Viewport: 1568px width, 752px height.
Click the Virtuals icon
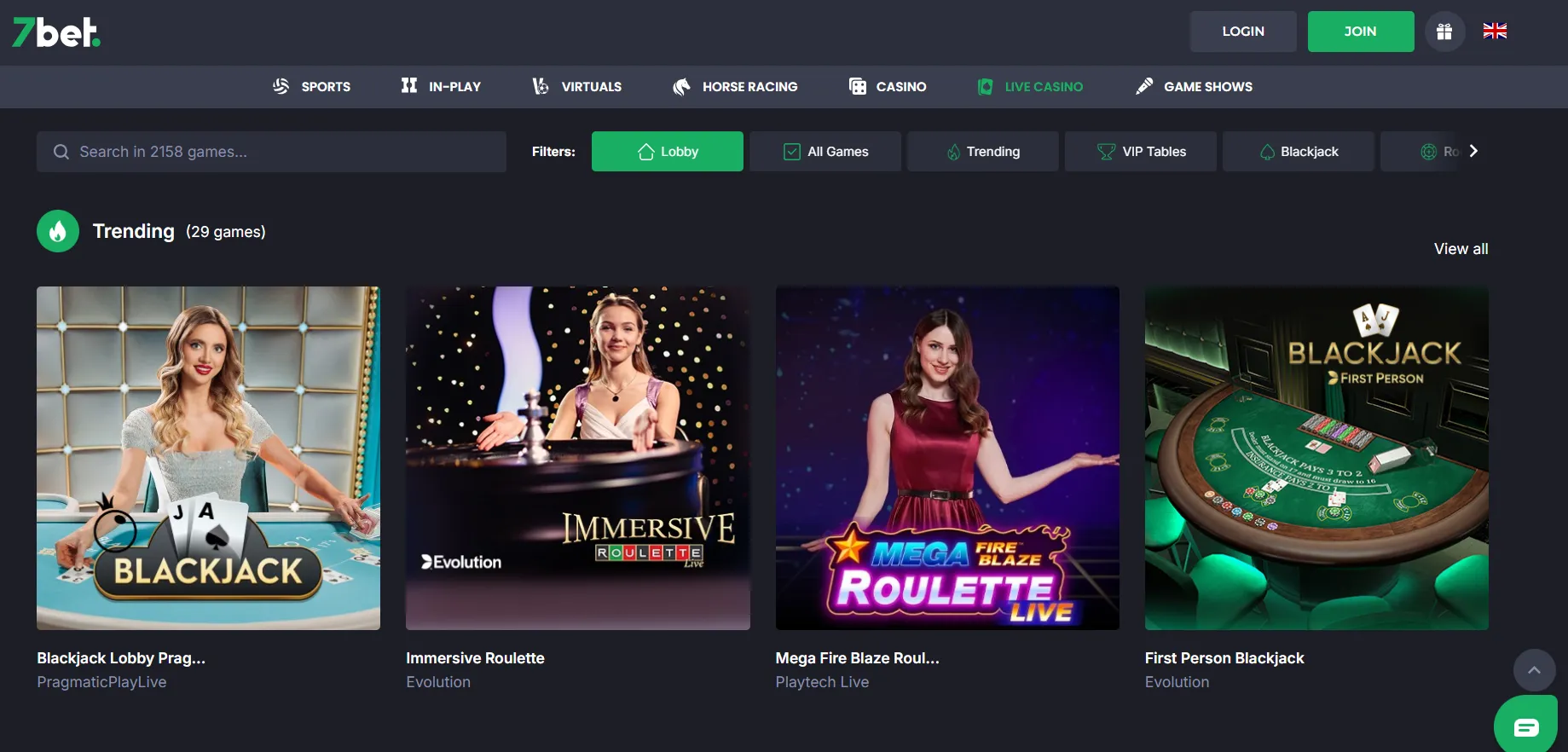(x=541, y=86)
